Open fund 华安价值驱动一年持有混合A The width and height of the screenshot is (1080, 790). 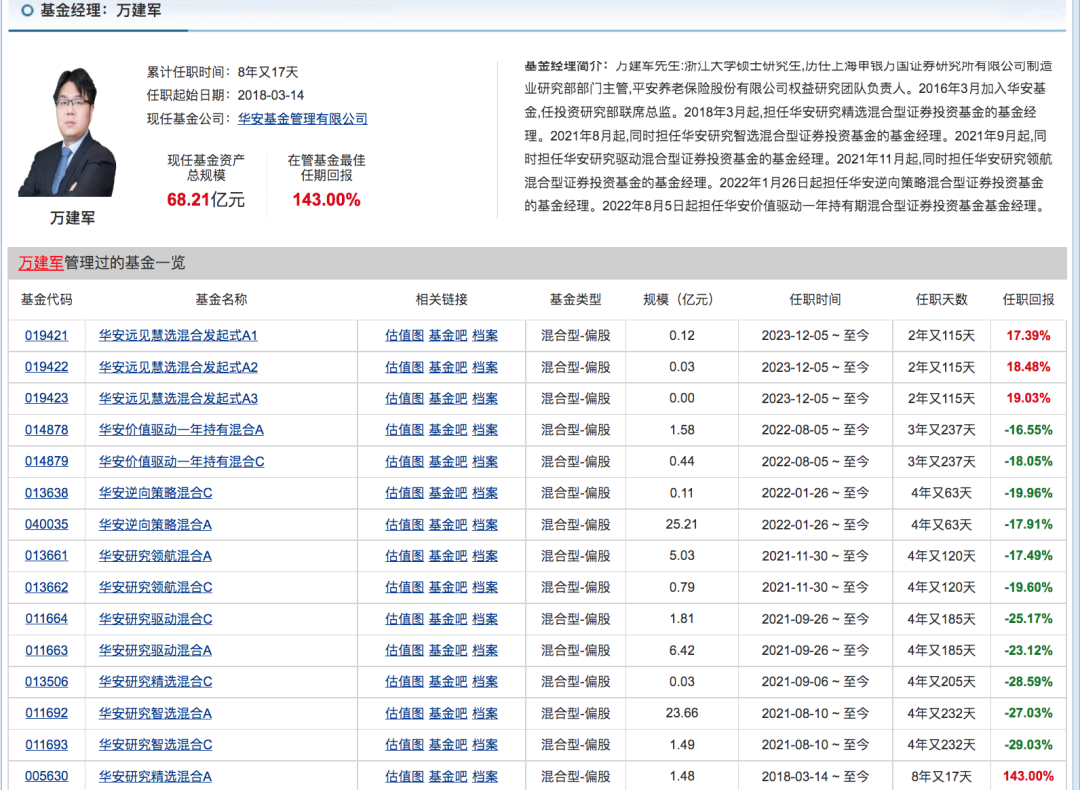[181, 430]
